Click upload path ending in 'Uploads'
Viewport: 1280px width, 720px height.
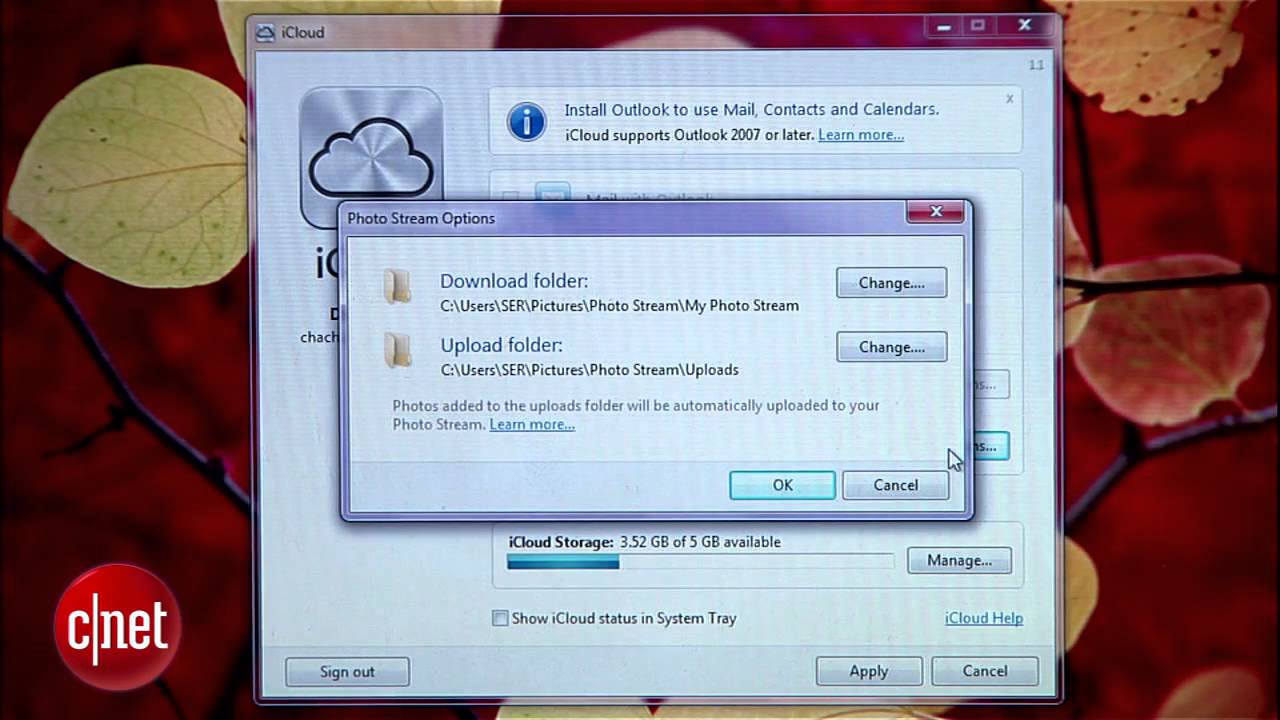589,369
